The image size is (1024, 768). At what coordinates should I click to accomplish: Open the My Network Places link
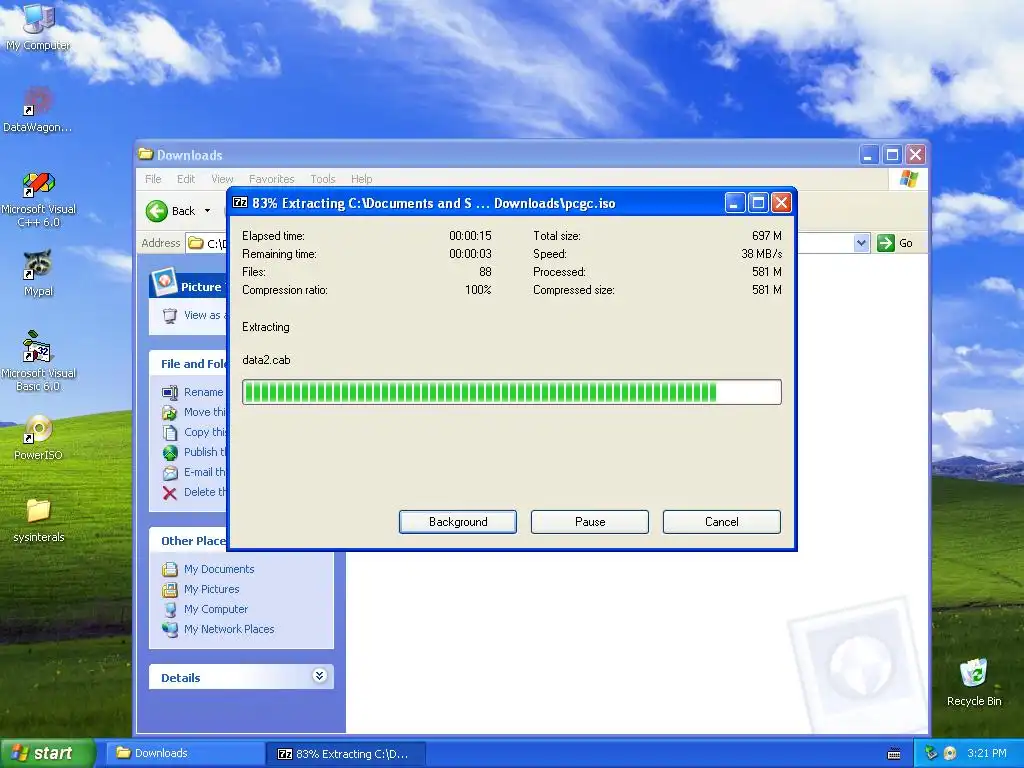coord(229,629)
